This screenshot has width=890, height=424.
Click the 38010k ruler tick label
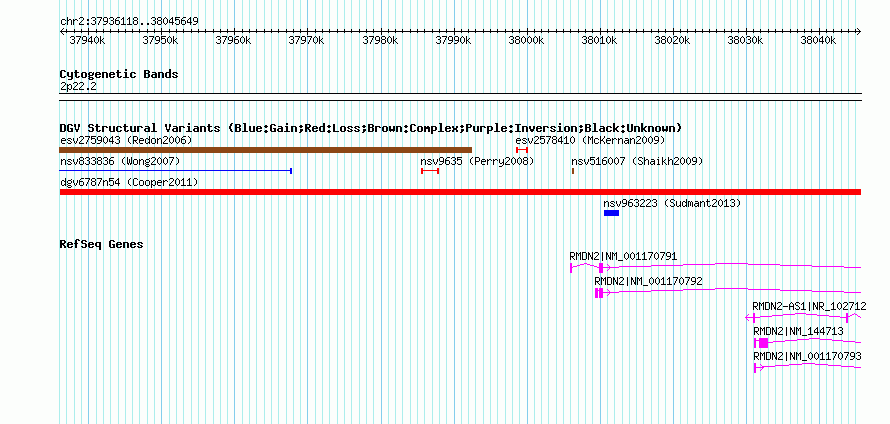click(599, 40)
